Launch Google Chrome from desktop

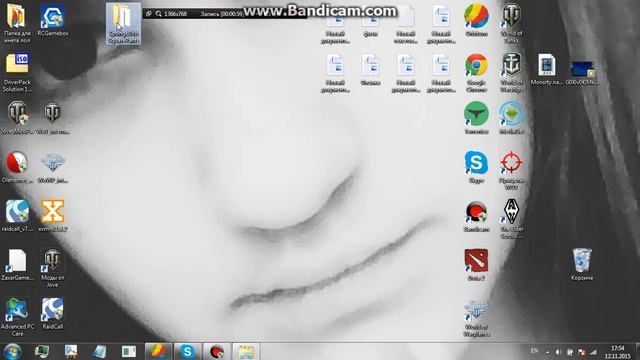(x=476, y=72)
